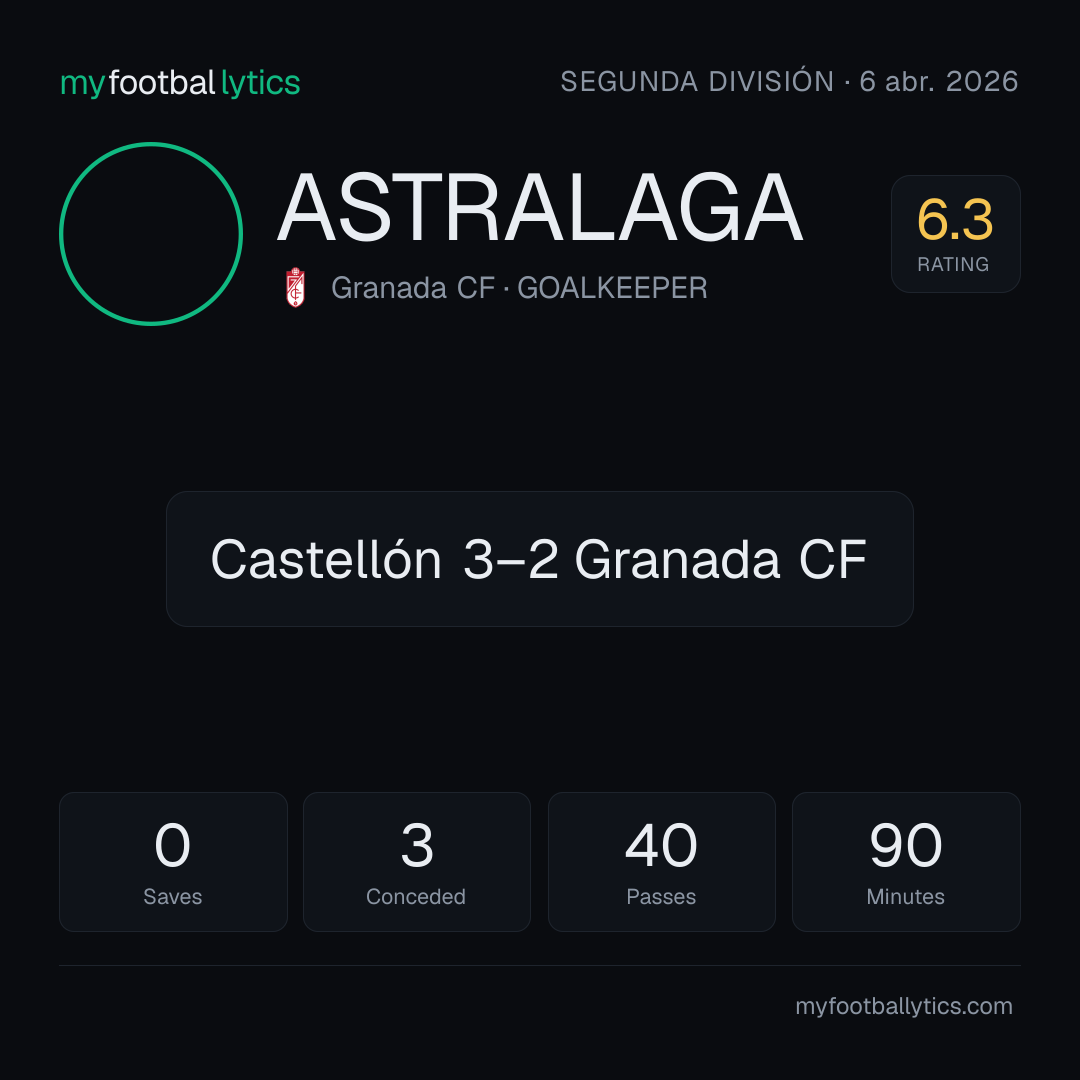1080x1080 pixels.
Task: Click the number 3 in Conceded card
Action: click(417, 845)
